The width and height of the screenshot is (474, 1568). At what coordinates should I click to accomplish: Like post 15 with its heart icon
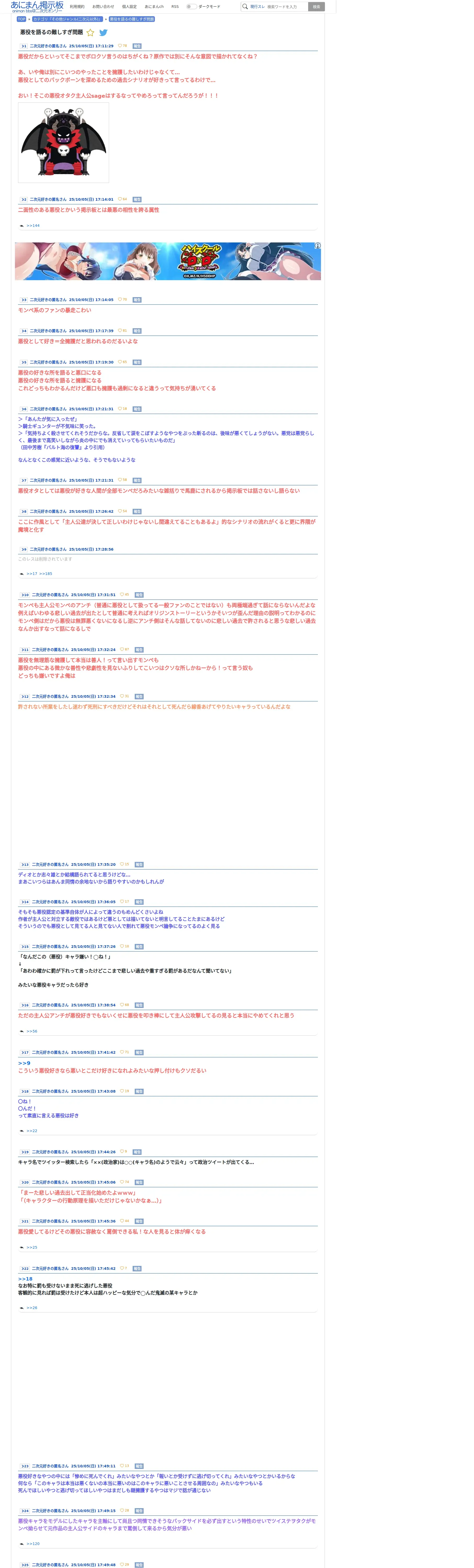coord(122,947)
